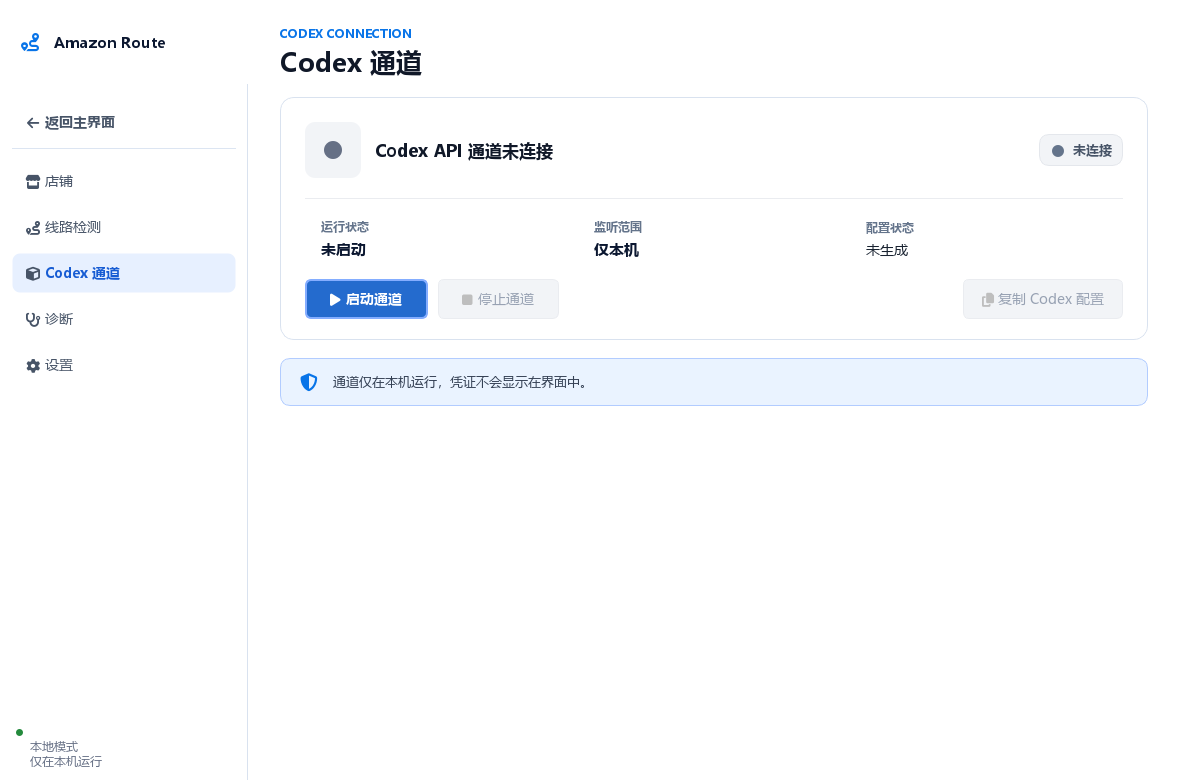Click the Codex 通道 page heading
The image size is (1180, 780).
pyautogui.click(x=351, y=62)
